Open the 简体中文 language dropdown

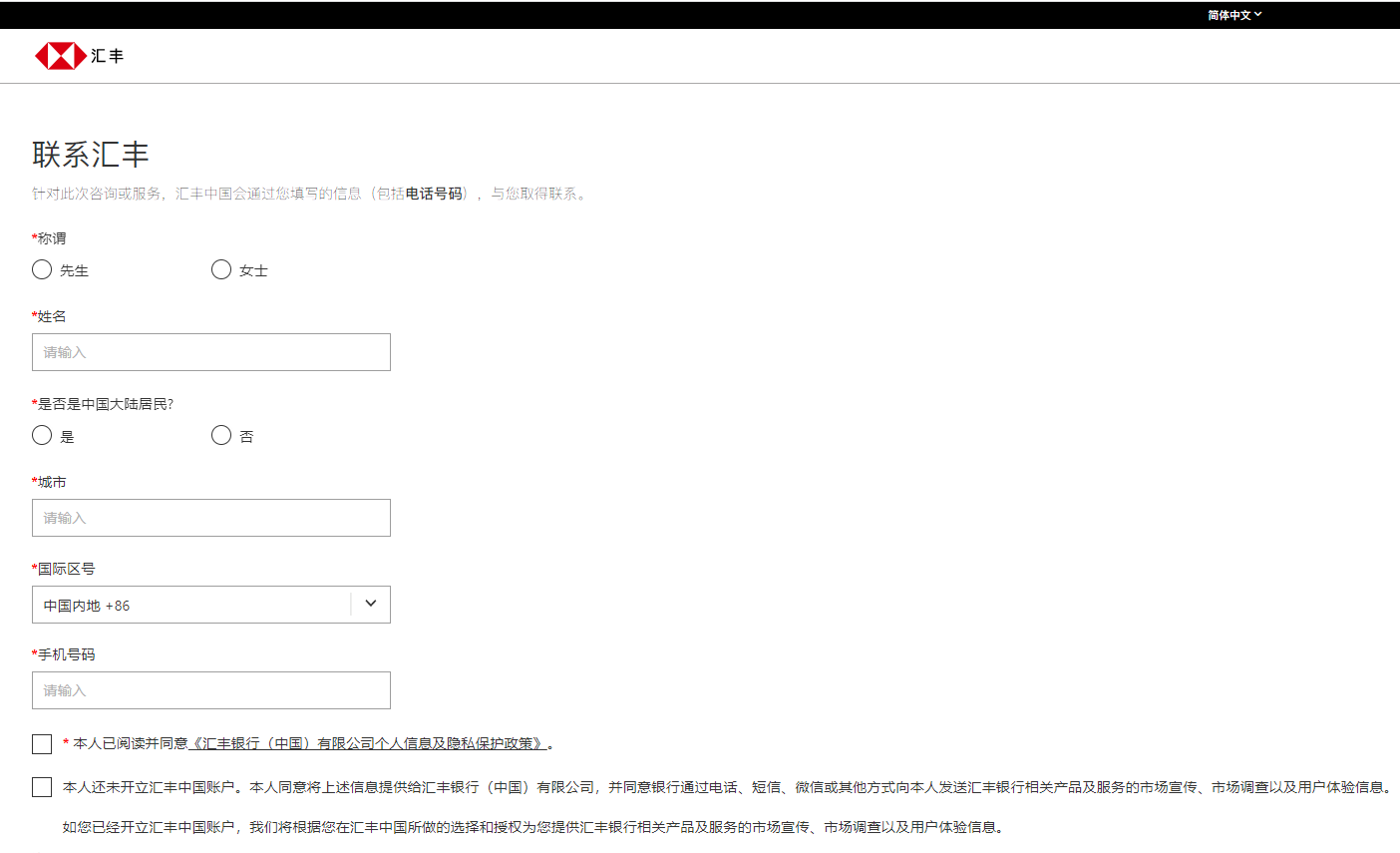click(1234, 15)
